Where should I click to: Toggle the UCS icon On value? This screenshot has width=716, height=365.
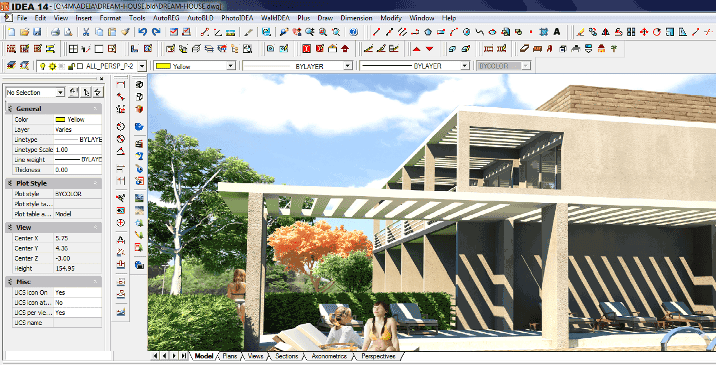pyautogui.click(x=78, y=292)
